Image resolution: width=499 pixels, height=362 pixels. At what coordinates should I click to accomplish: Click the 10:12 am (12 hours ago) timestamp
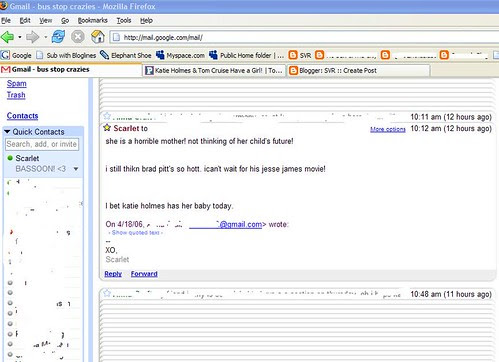pos(451,129)
